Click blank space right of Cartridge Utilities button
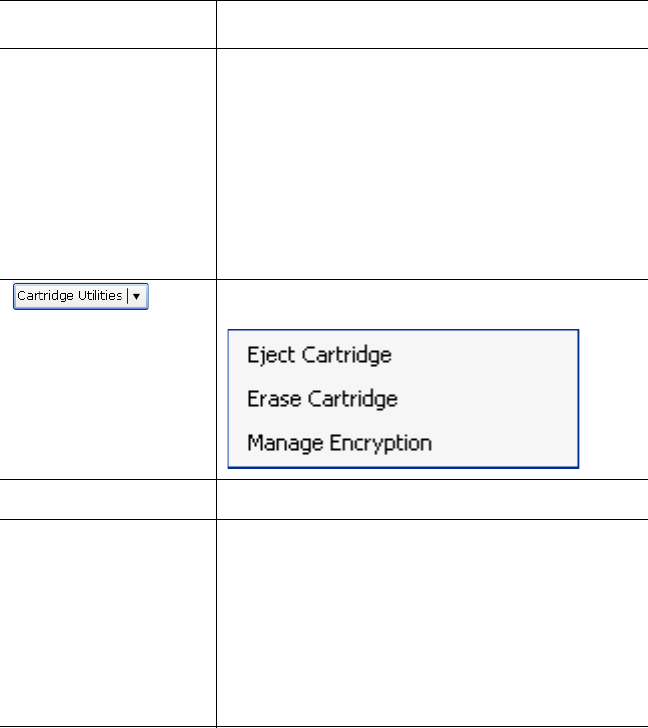 (x=182, y=296)
